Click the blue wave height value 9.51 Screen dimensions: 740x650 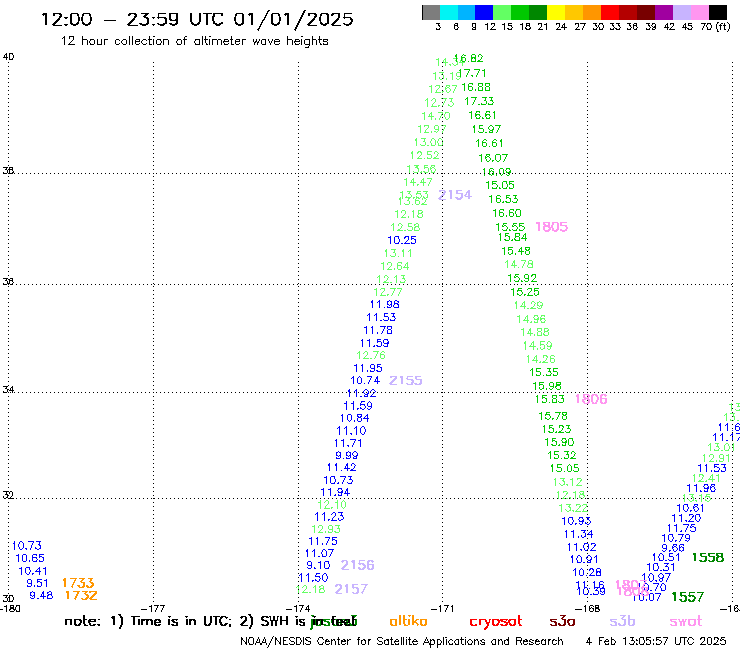point(38,583)
